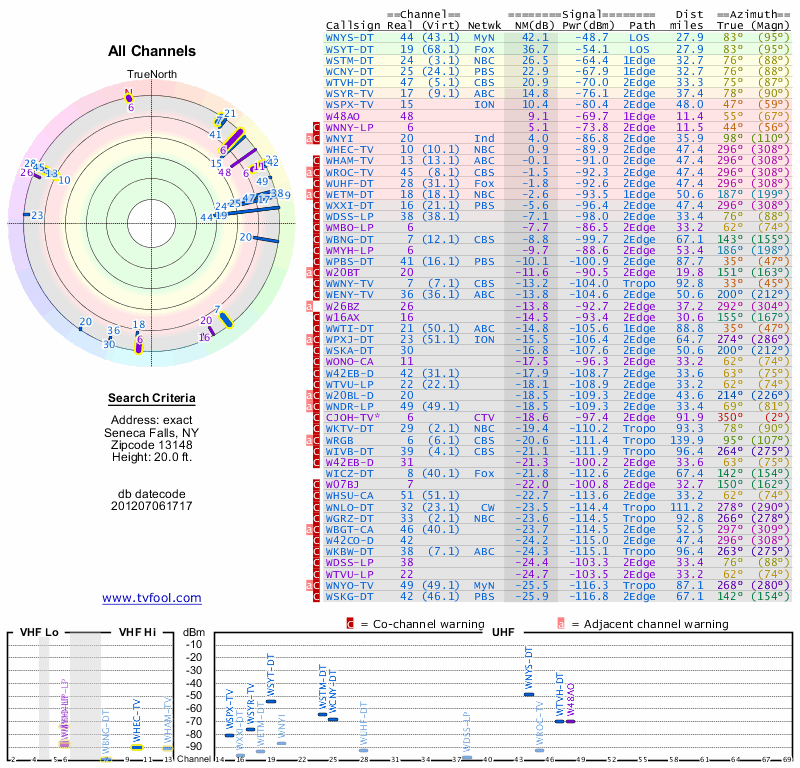
Task: Click the adjacent channel 'a' icon beside WBGT-CA
Action: tap(309, 530)
